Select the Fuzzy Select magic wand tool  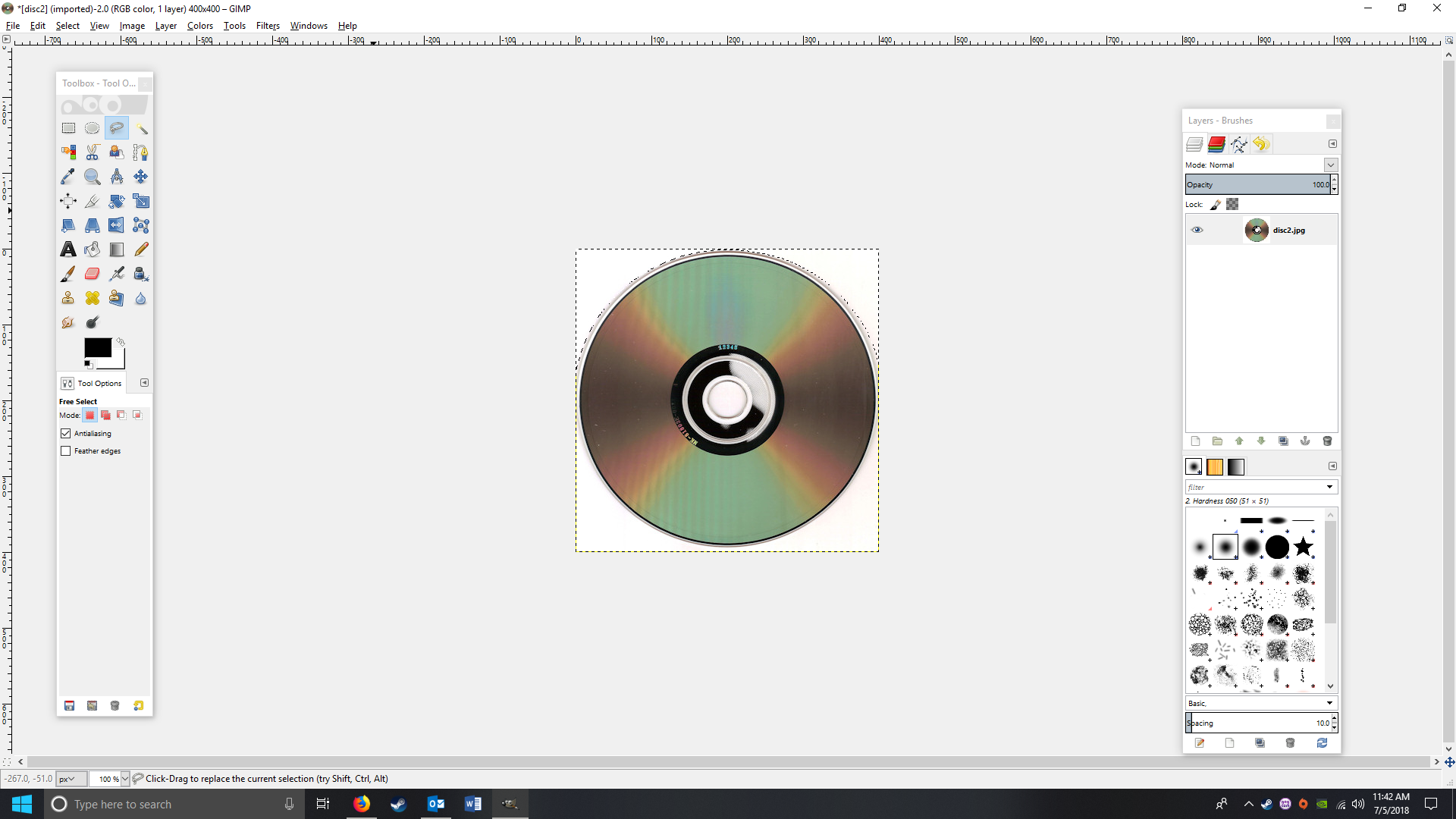click(141, 128)
